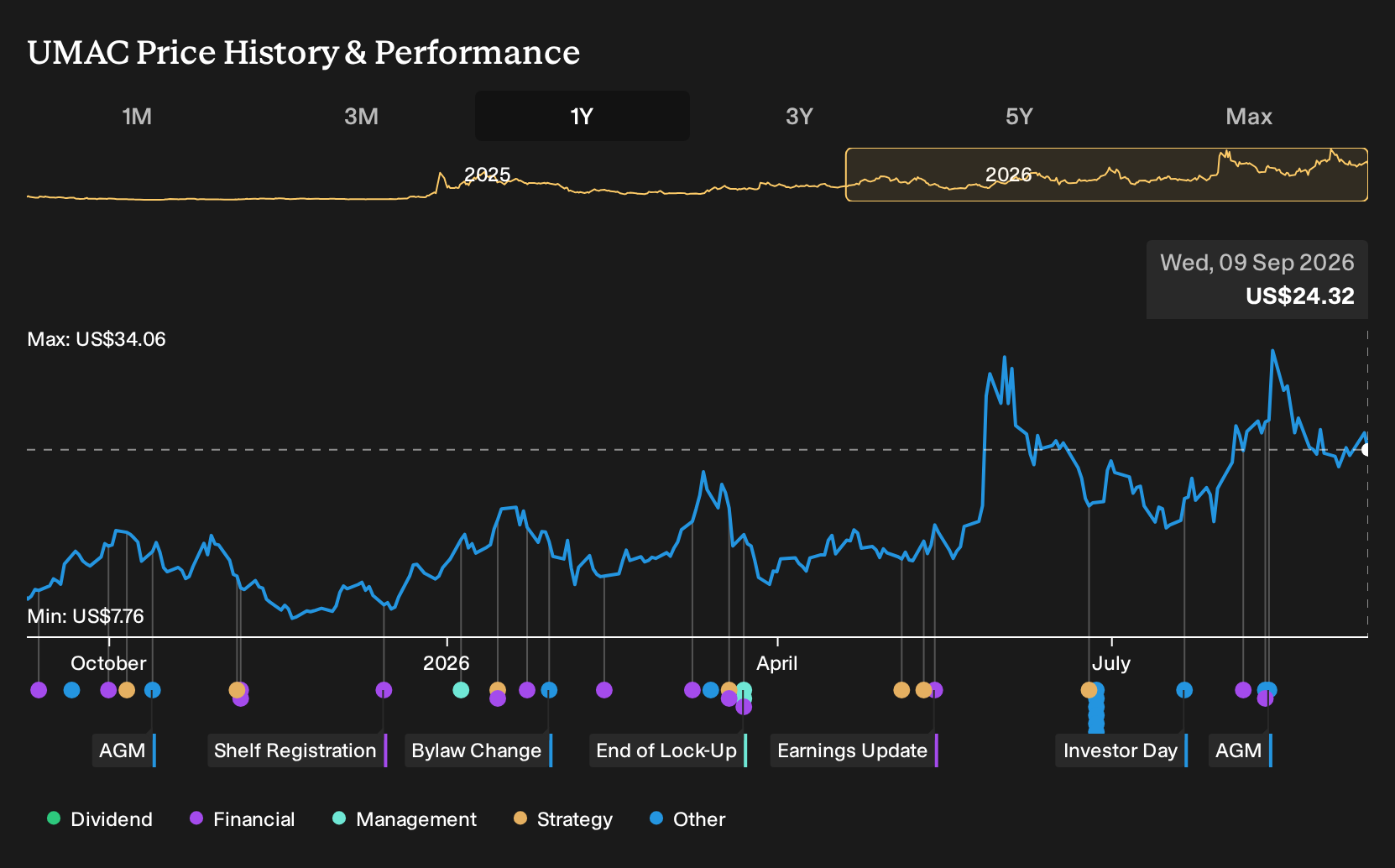Toggle the Dividend legend filter
The height and width of the screenshot is (868, 1395).
coord(100,819)
